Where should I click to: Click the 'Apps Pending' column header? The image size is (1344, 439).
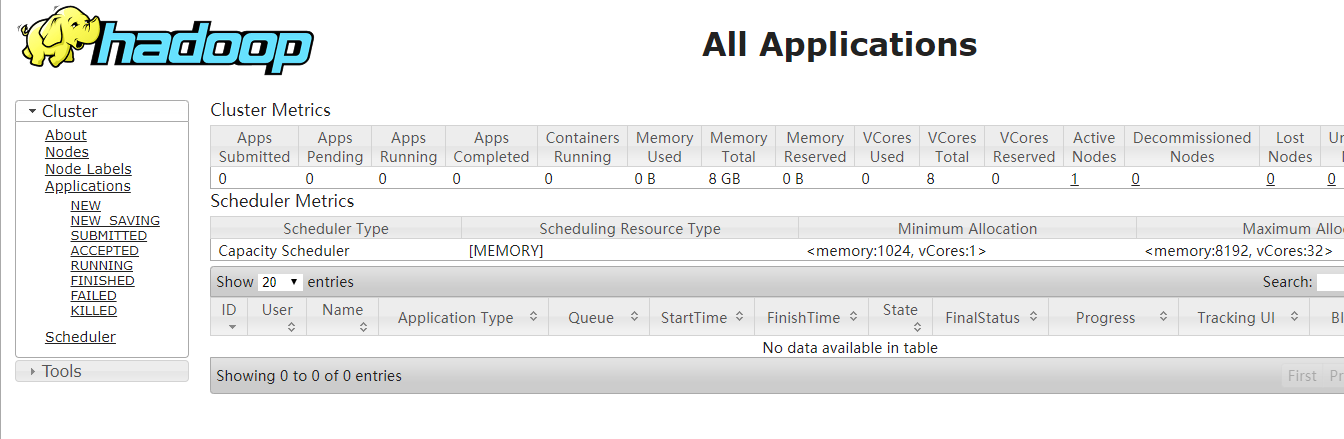(x=335, y=147)
